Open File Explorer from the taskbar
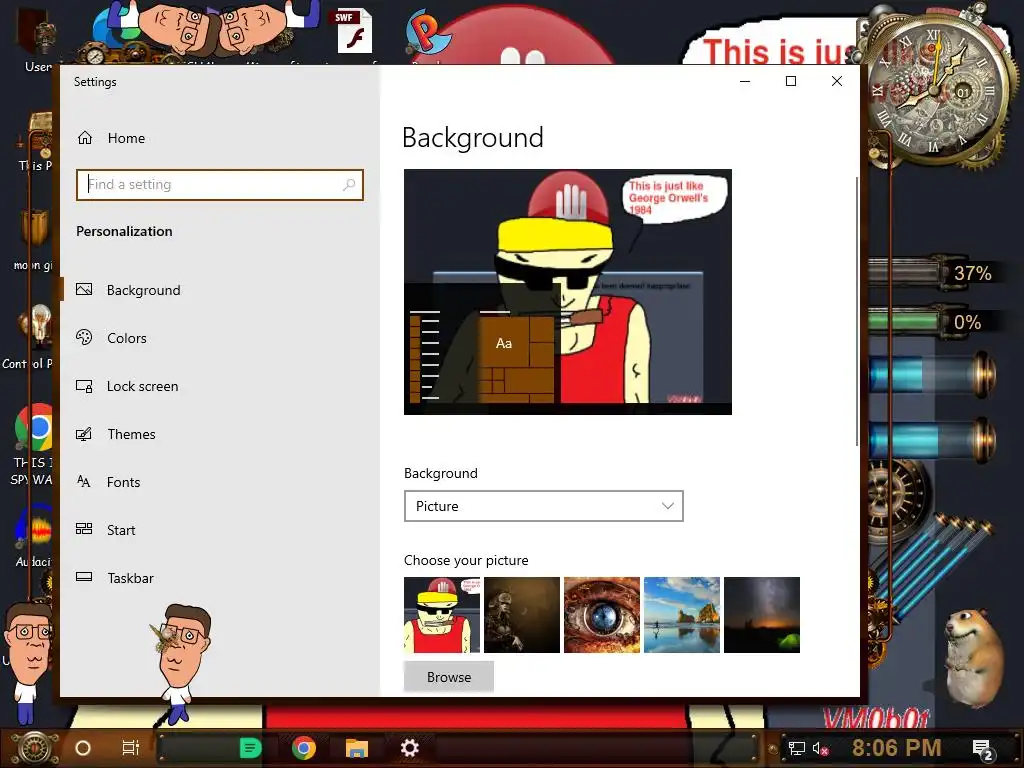The image size is (1024, 768). [357, 748]
